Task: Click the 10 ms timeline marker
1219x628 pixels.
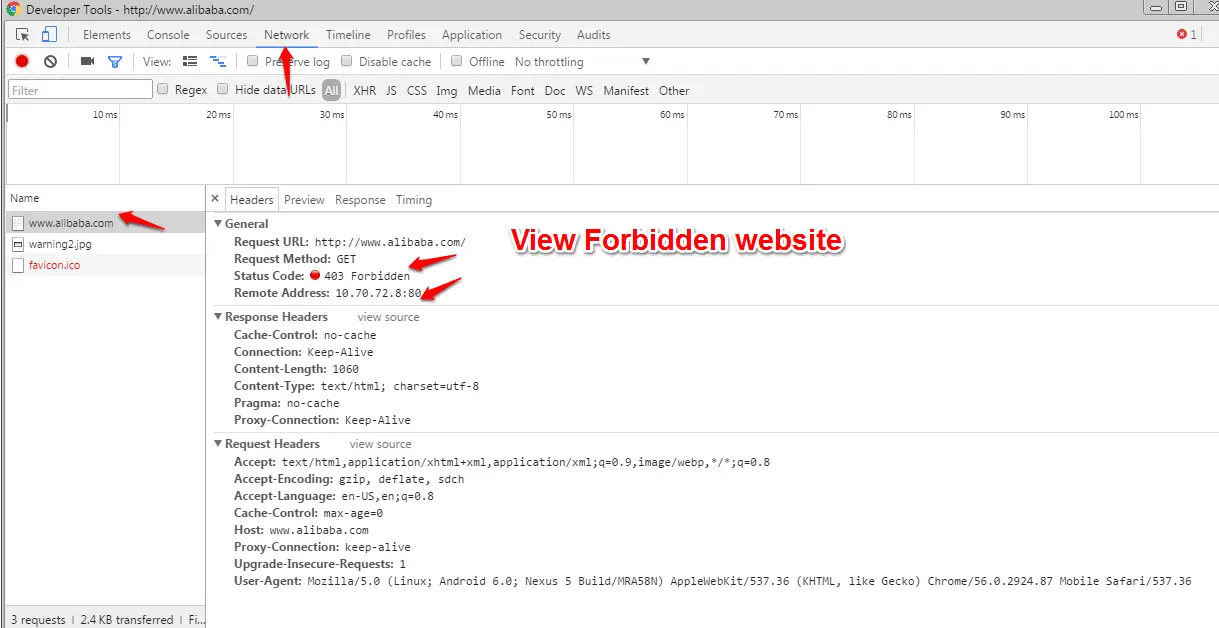Action: coord(105,115)
